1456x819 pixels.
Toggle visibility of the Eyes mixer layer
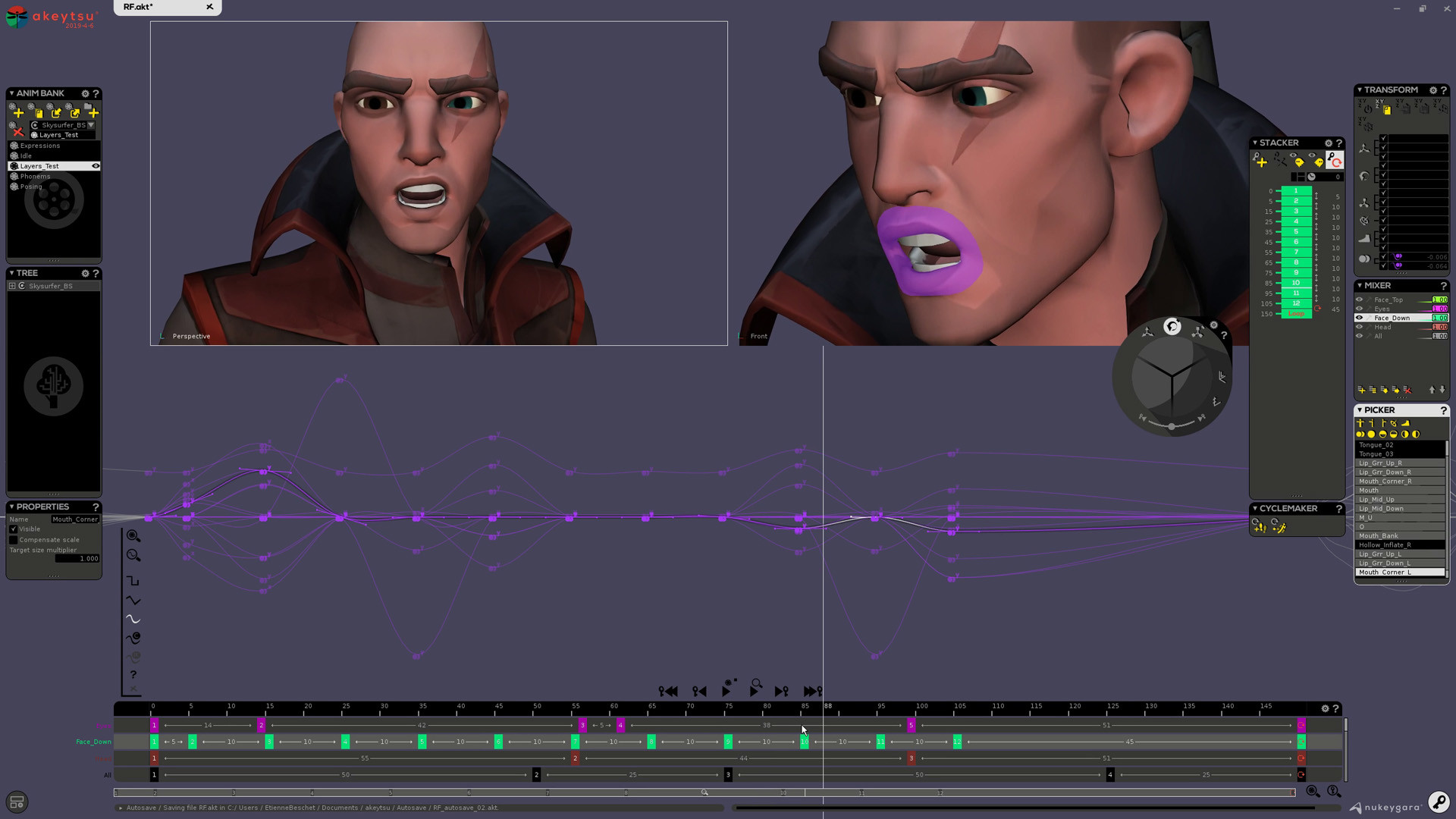1359,309
